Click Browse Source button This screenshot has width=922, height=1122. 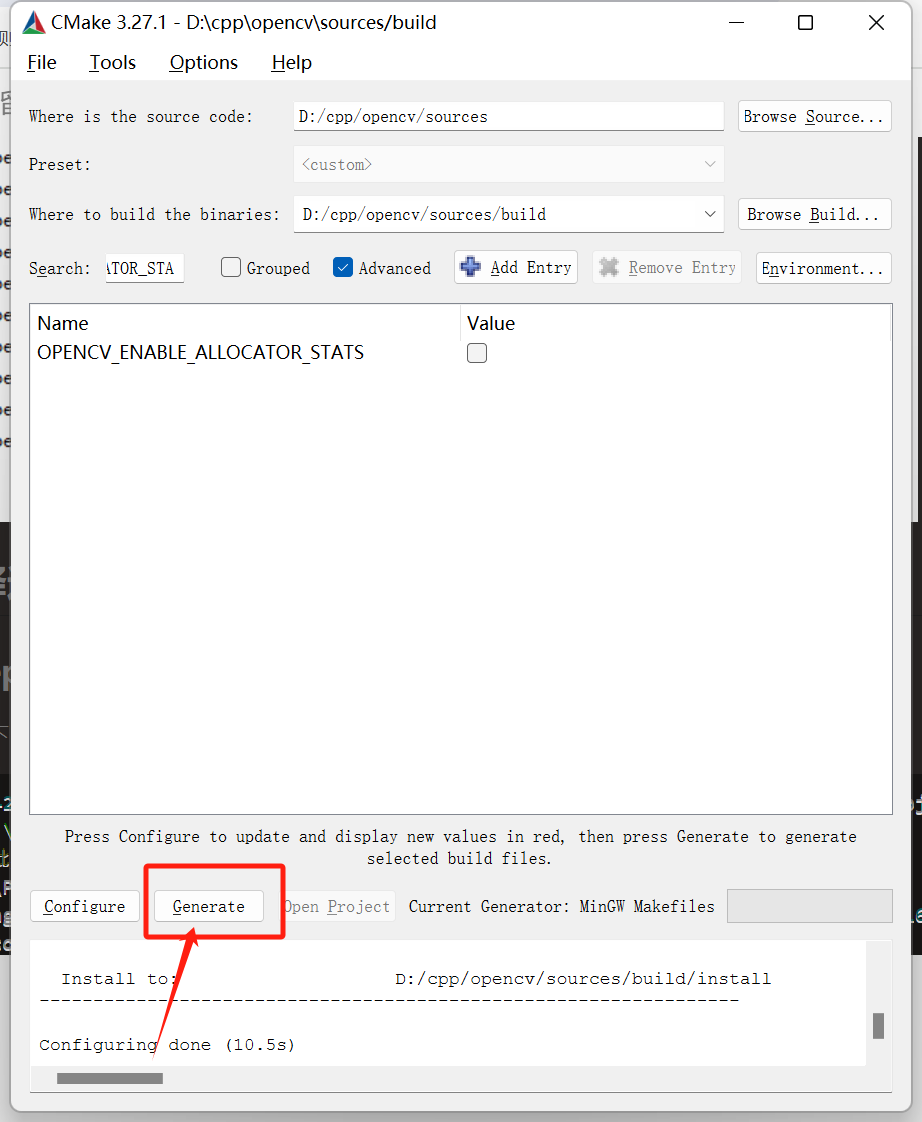(815, 116)
